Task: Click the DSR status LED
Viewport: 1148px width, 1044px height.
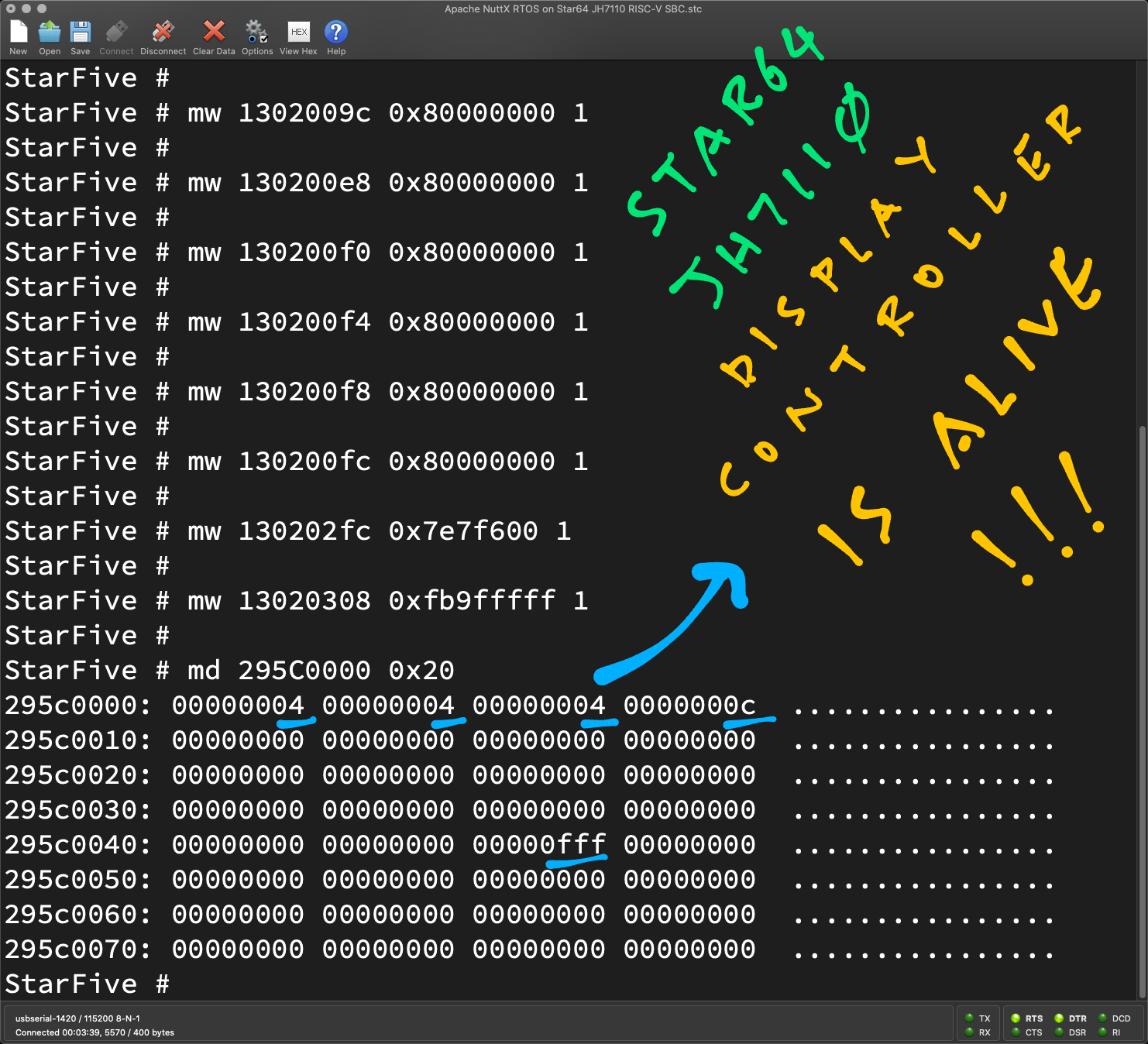Action: (x=1059, y=1032)
